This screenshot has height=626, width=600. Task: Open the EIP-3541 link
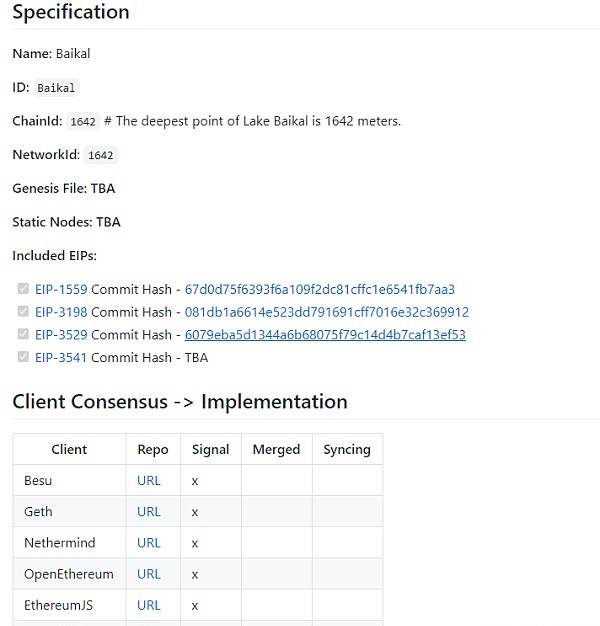click(61, 358)
